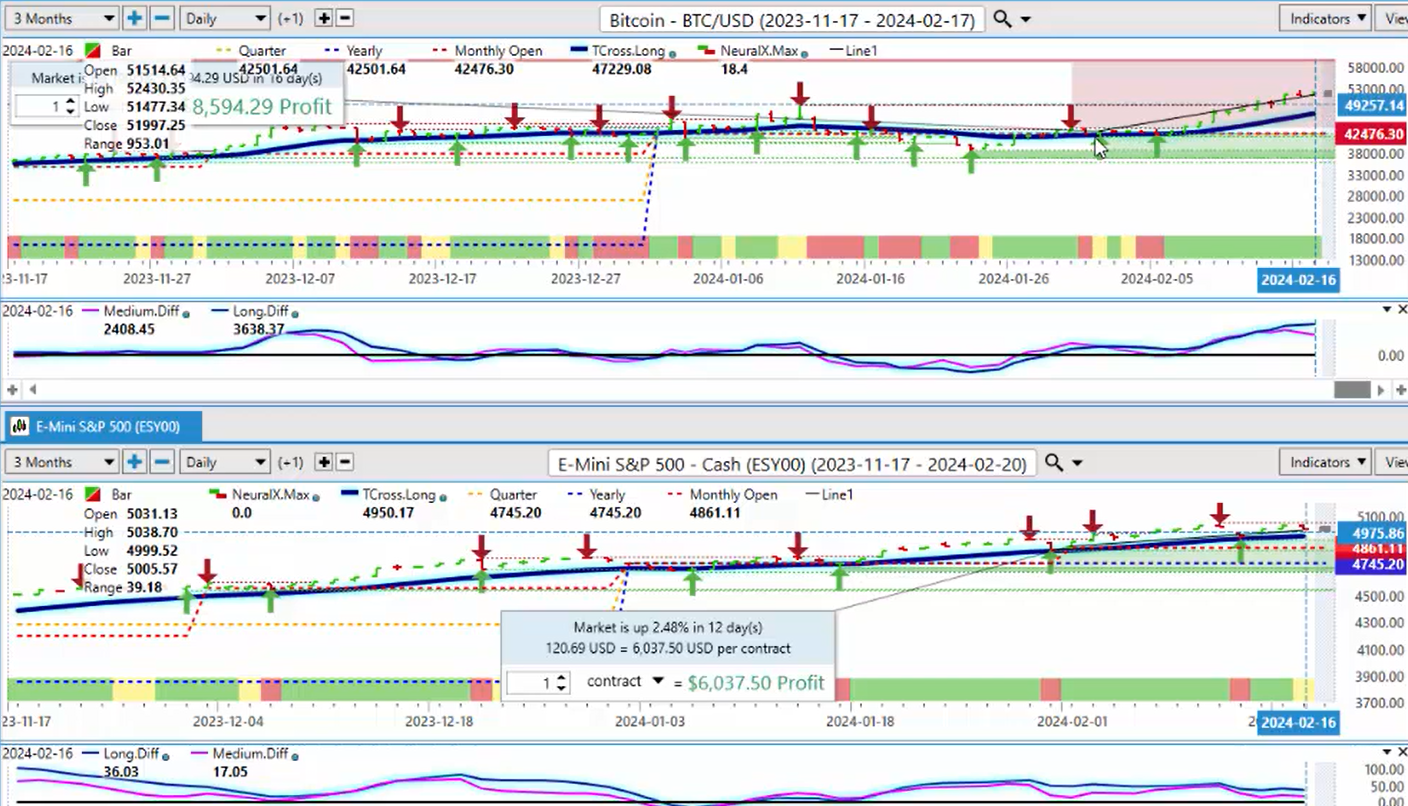This screenshot has height=806, width=1408.
Task: Click black plus forecast button in E-Mini toolbar
Action: coord(323,462)
